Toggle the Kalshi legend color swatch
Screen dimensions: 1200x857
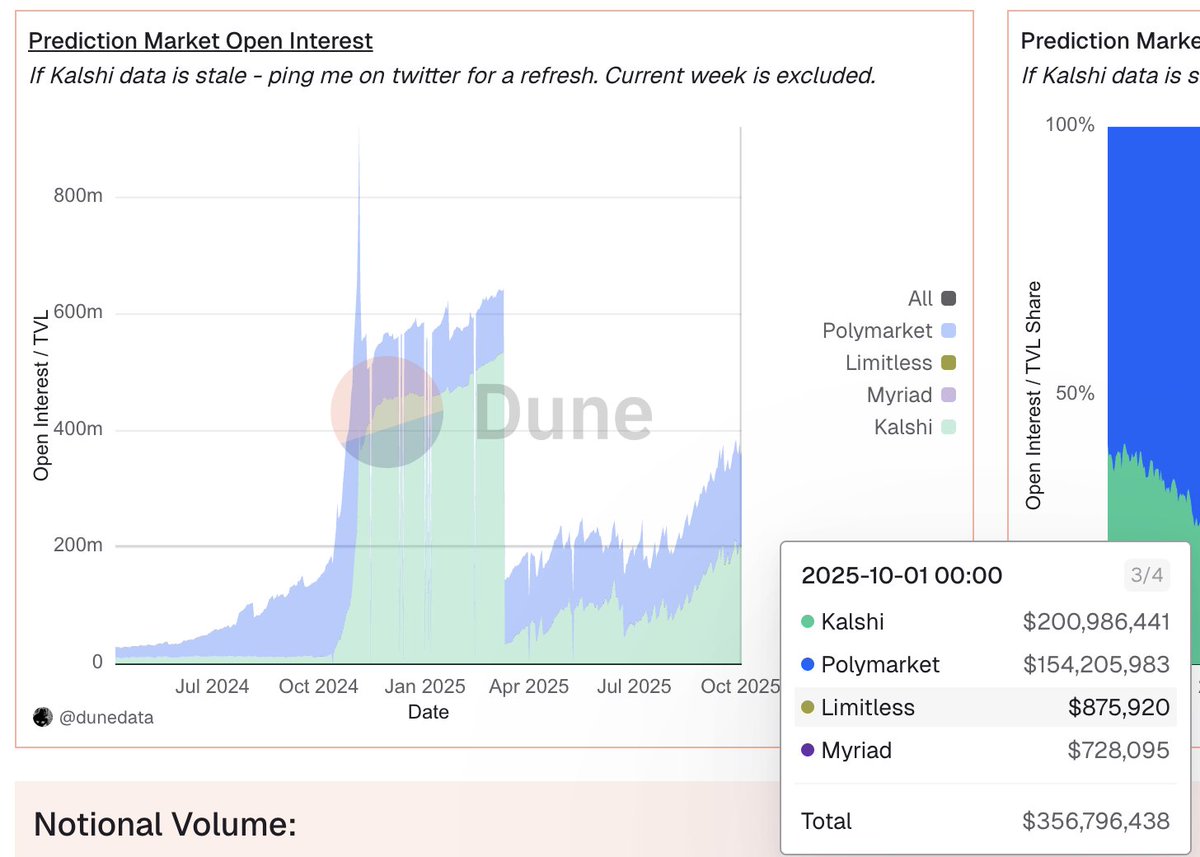pos(949,427)
